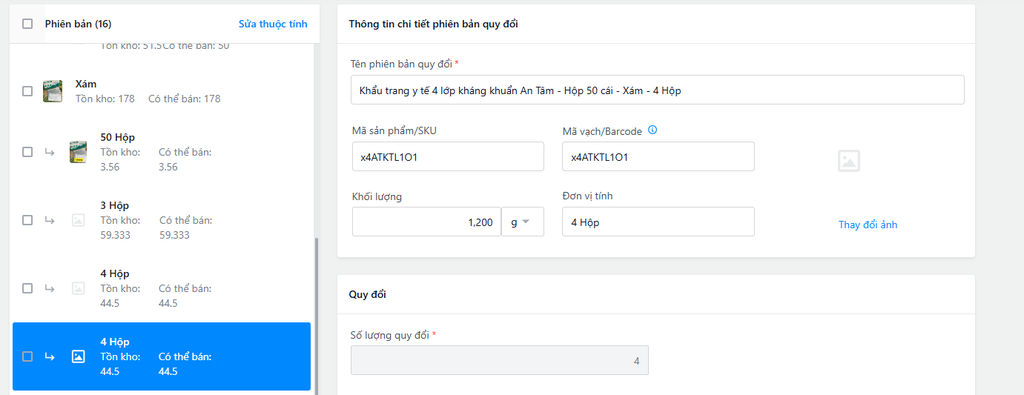Image resolution: width=1024 pixels, height=395 pixels.
Task: Select the Xám variant name
Action: click(x=87, y=84)
